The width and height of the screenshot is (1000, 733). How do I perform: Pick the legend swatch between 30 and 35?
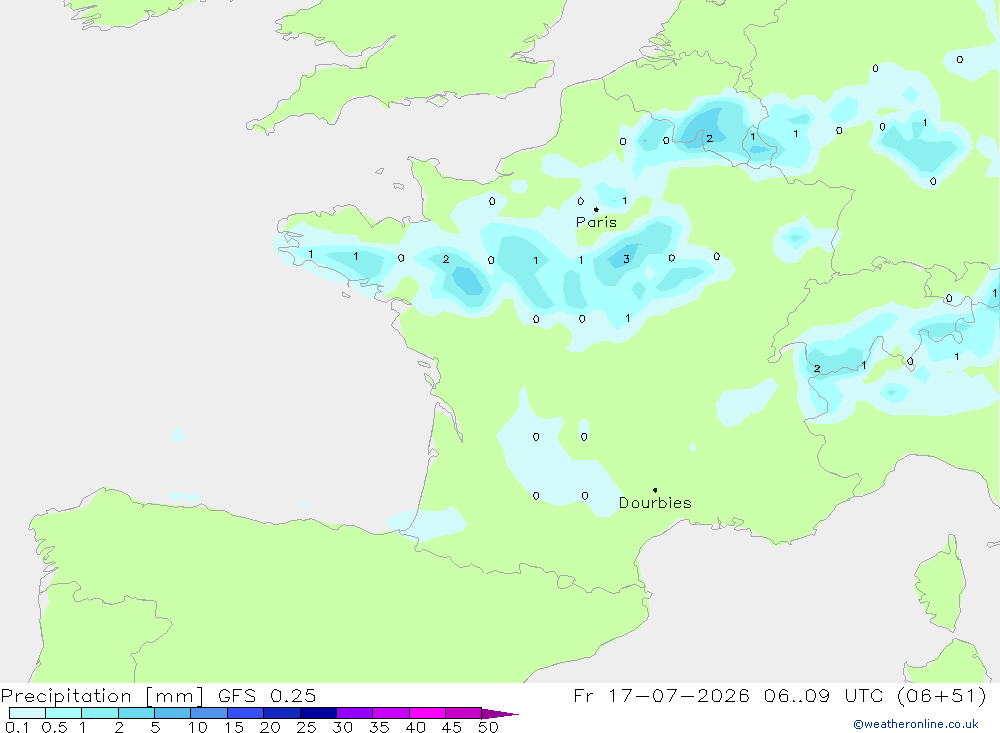point(355,713)
